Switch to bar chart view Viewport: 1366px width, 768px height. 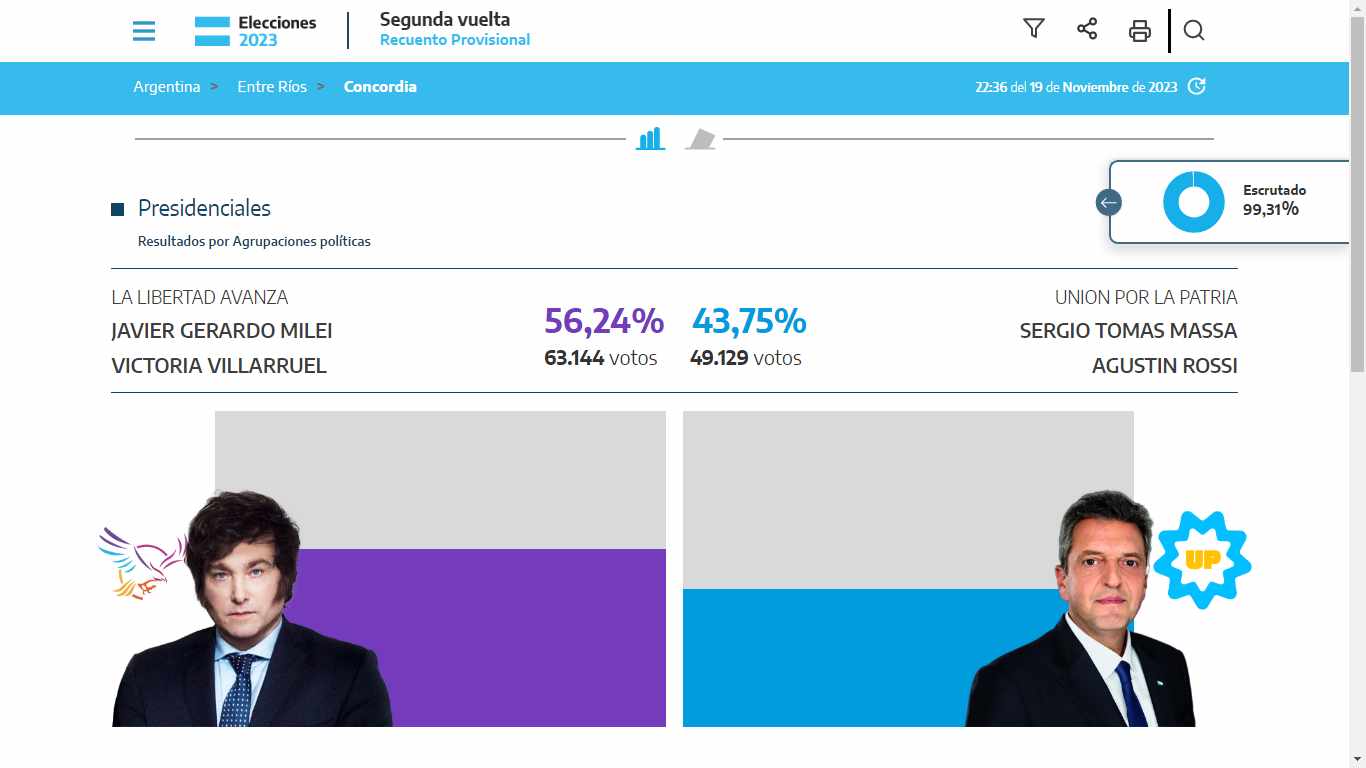[650, 139]
